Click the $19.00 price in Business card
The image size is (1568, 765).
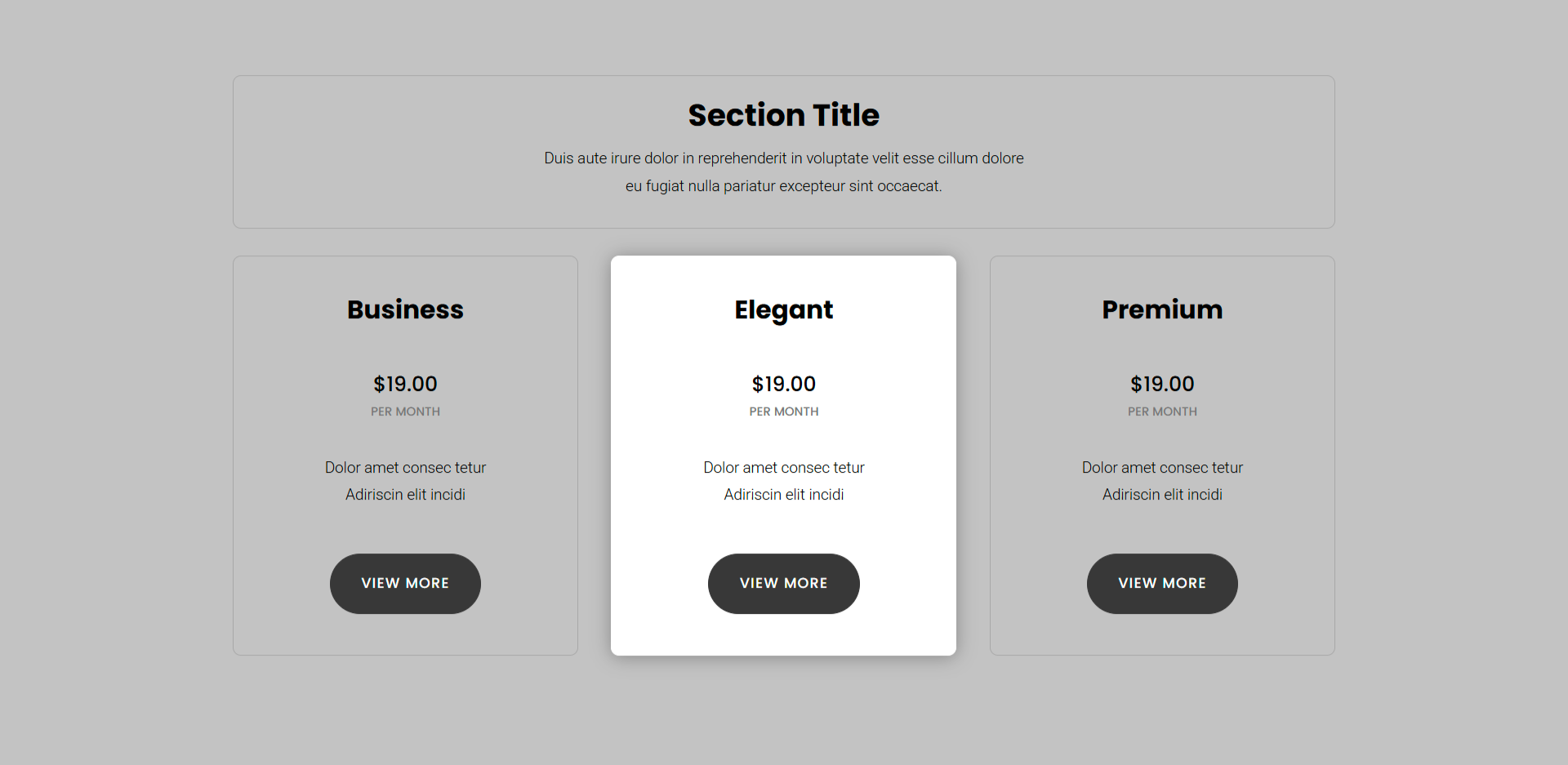[x=405, y=384]
